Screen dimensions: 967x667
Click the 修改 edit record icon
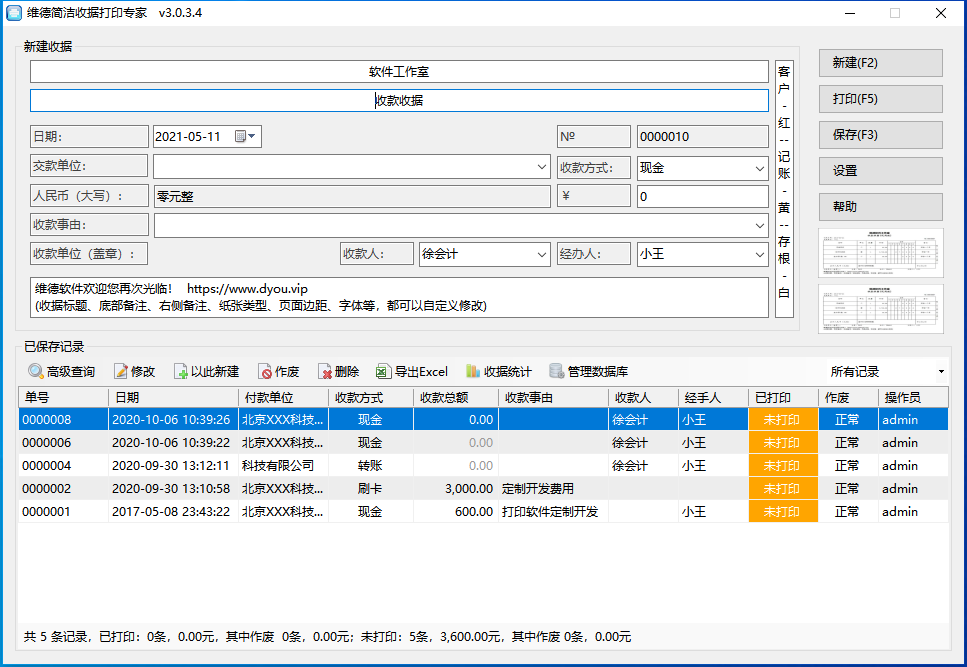[134, 371]
